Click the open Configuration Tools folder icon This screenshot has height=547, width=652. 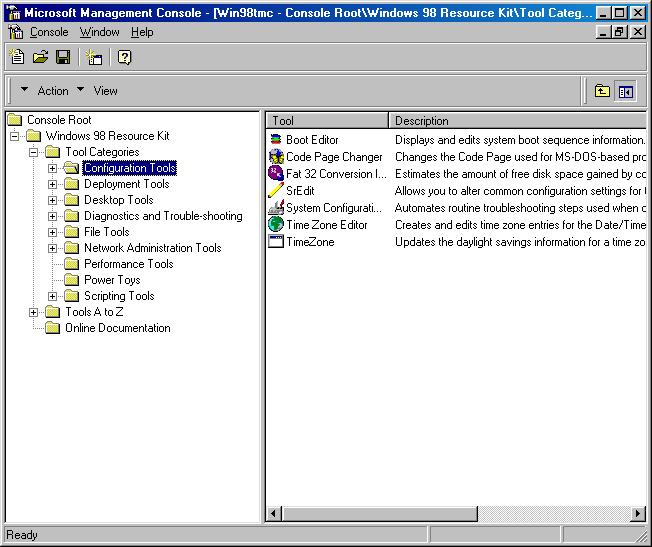tap(72, 168)
